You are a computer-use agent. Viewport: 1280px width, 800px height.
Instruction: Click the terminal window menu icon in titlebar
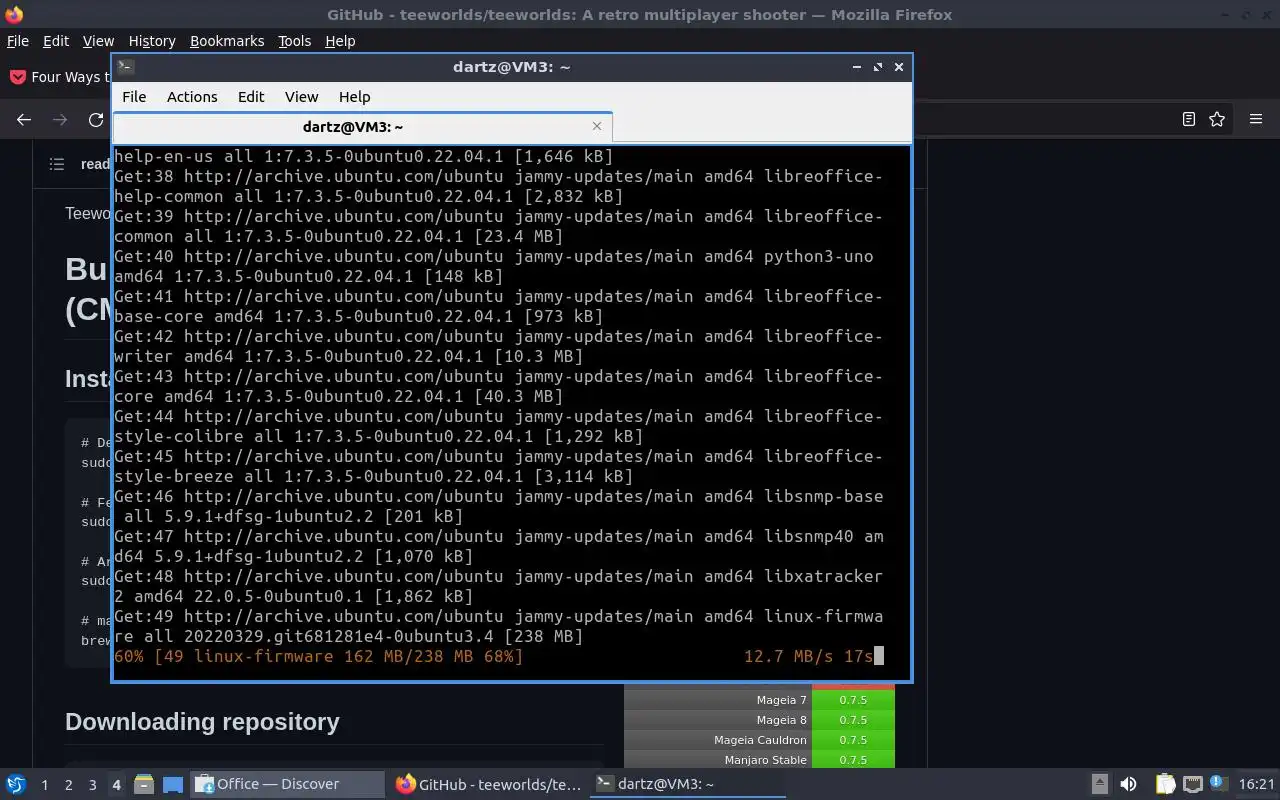point(126,67)
